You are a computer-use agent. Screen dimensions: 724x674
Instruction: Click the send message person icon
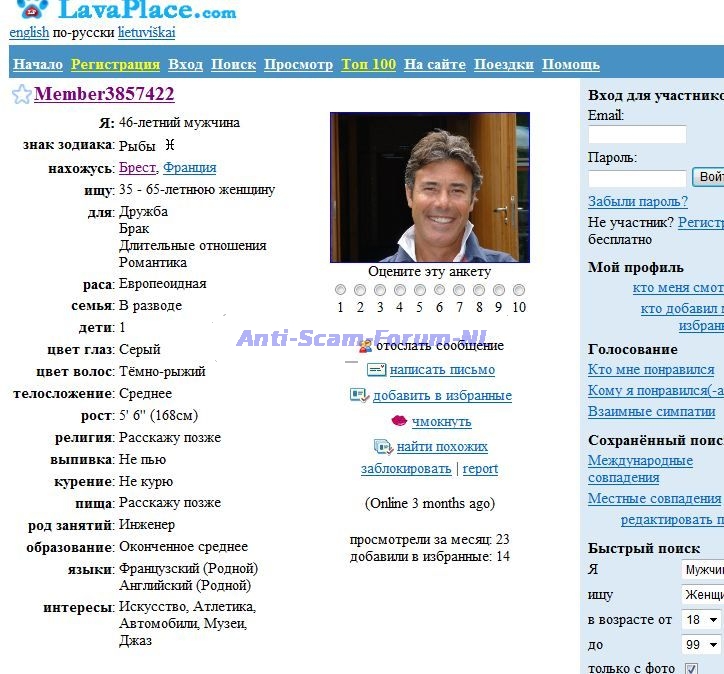click(365, 345)
